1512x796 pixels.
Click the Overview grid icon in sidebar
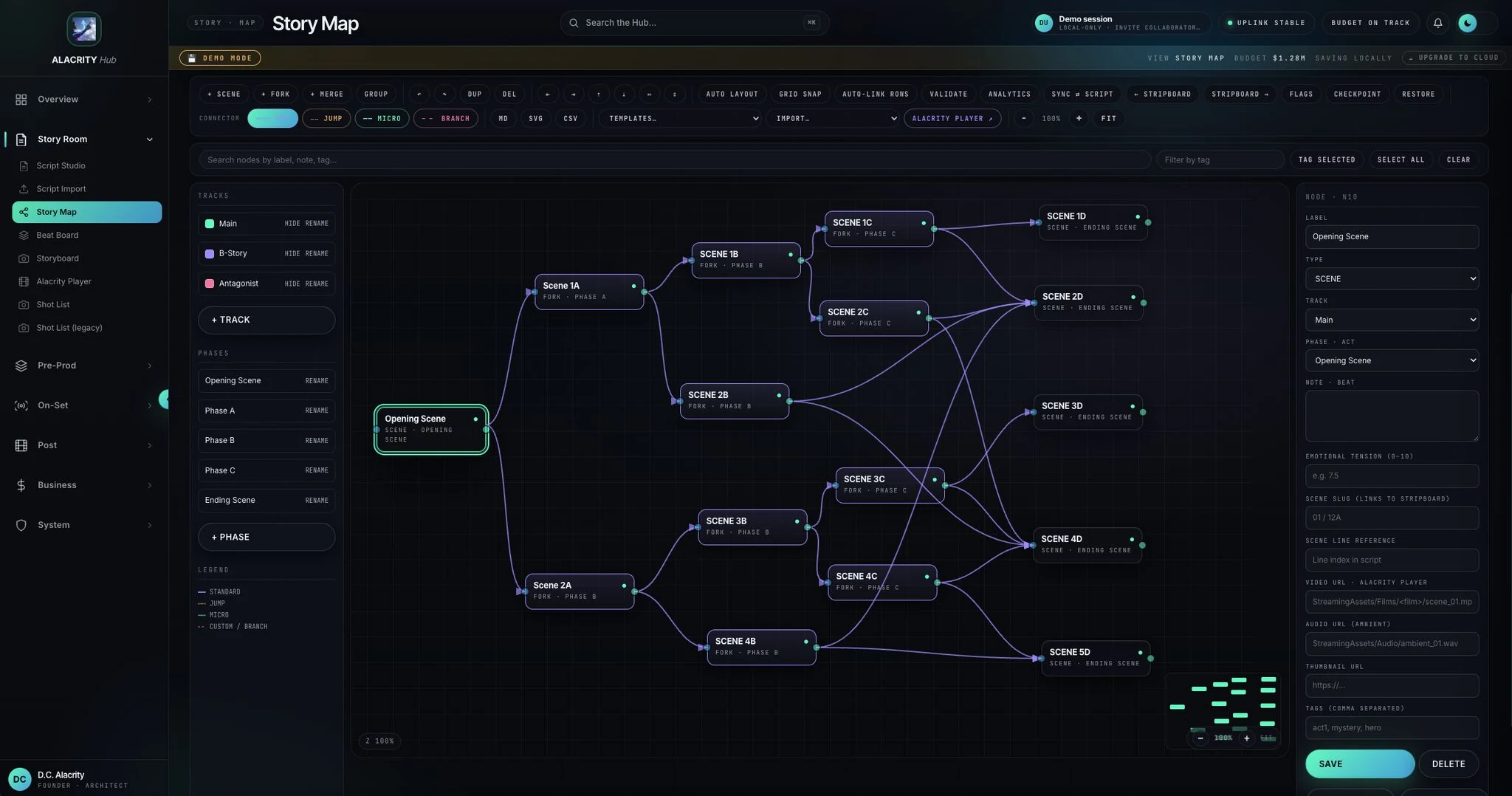[x=21, y=100]
